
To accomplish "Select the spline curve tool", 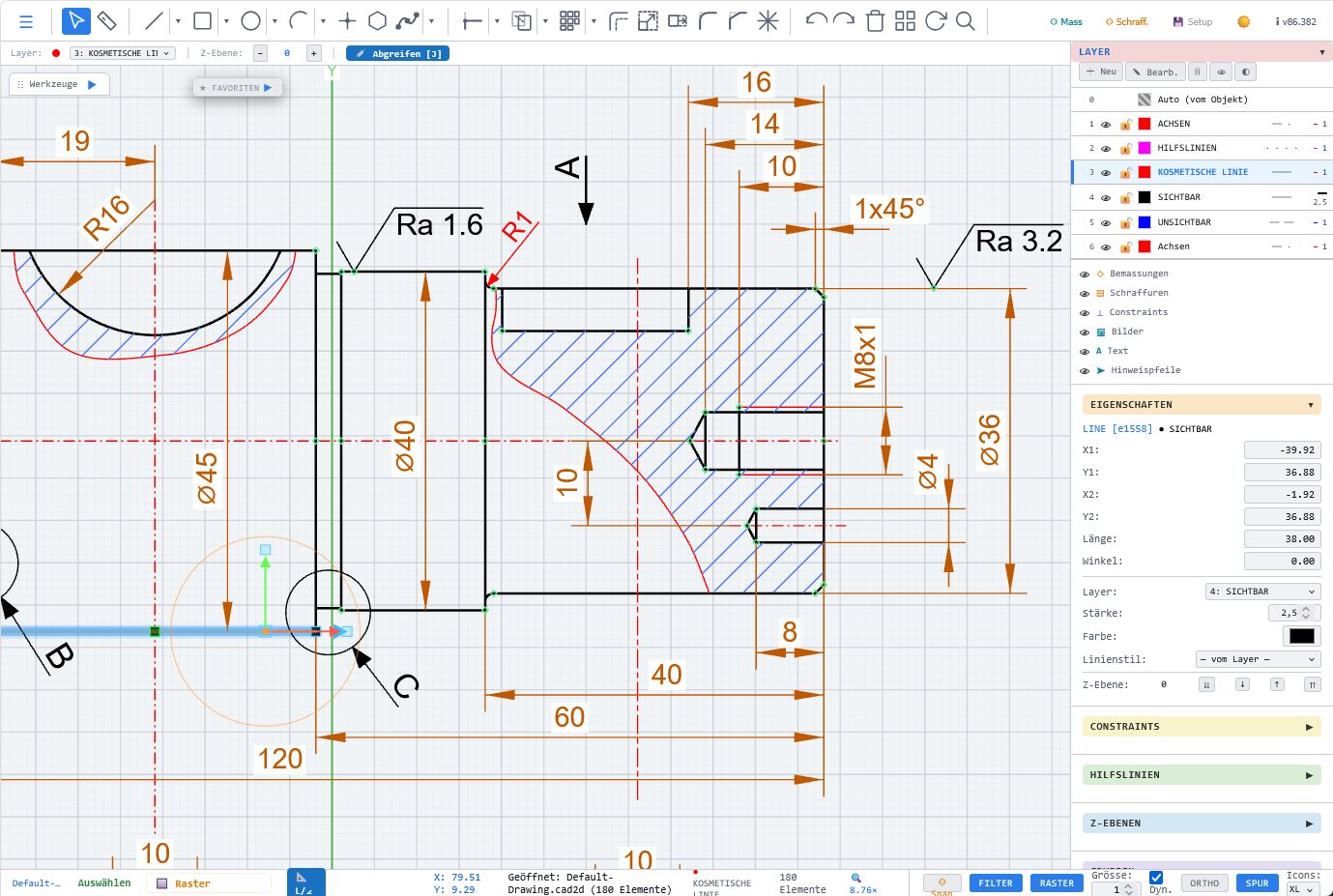I will coord(408,21).
